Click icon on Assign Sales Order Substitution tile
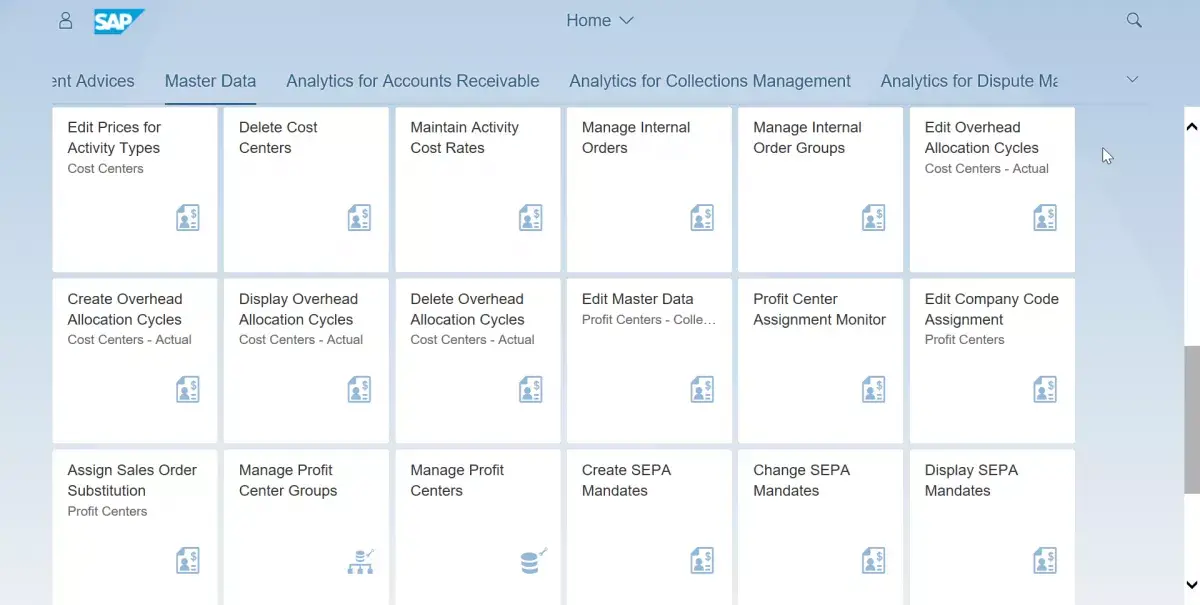Screen dimensions: 1200x605 [x=188, y=561]
